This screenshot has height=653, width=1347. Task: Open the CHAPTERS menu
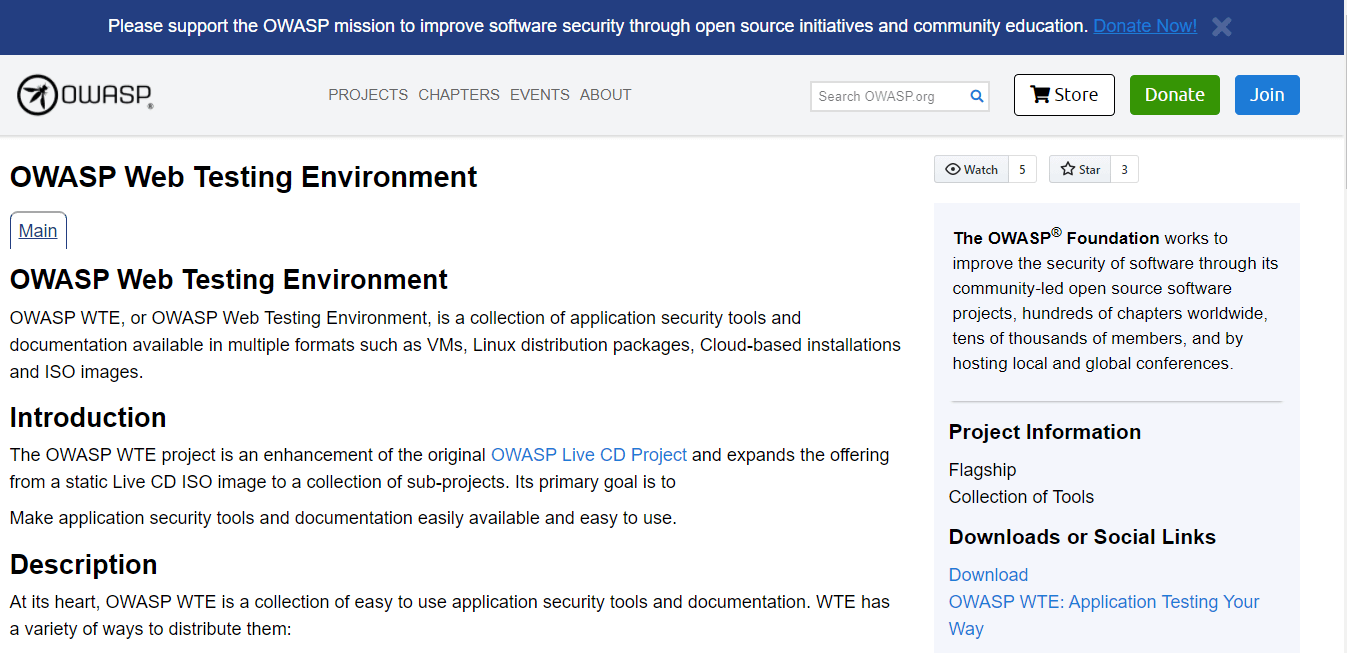point(459,95)
